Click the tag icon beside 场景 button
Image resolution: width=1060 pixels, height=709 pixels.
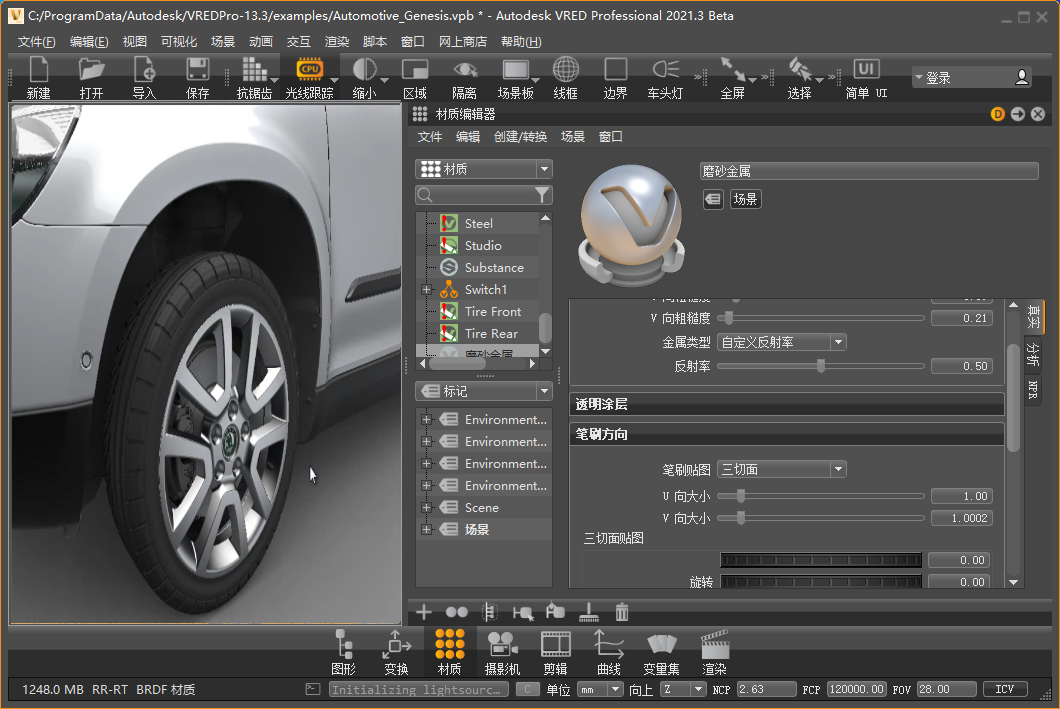click(713, 199)
